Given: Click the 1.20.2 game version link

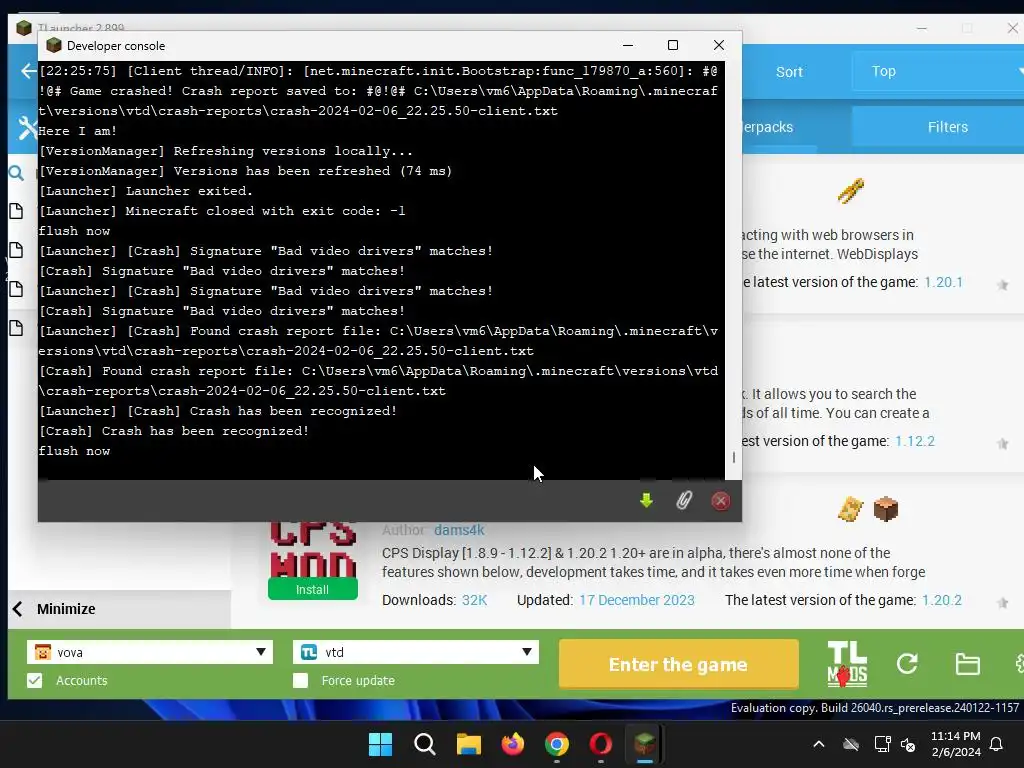Looking at the screenshot, I should click(x=942, y=600).
